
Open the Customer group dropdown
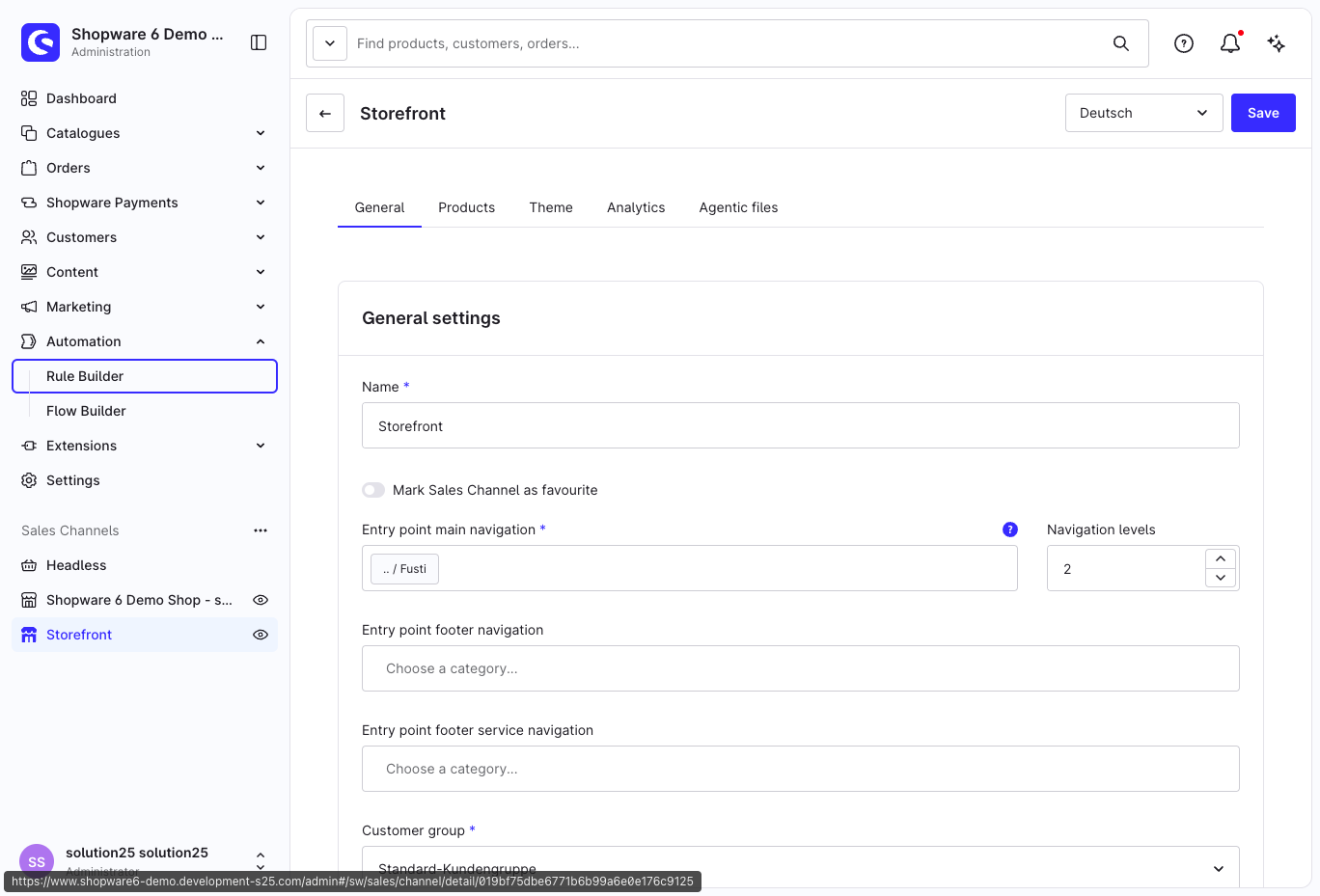[x=801, y=867]
